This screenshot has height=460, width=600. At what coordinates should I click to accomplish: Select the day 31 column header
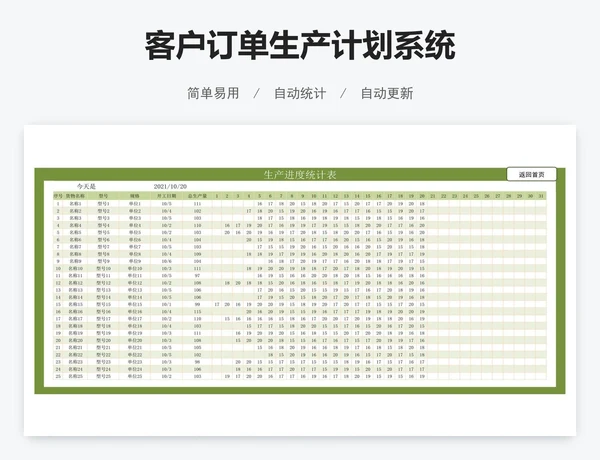click(541, 196)
